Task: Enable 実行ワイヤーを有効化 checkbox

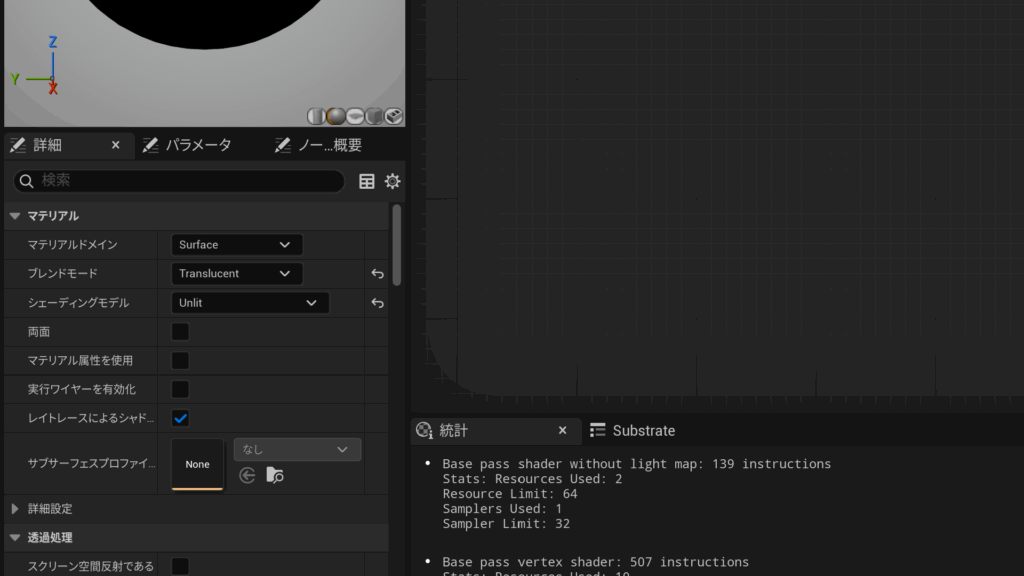Action: 180,389
